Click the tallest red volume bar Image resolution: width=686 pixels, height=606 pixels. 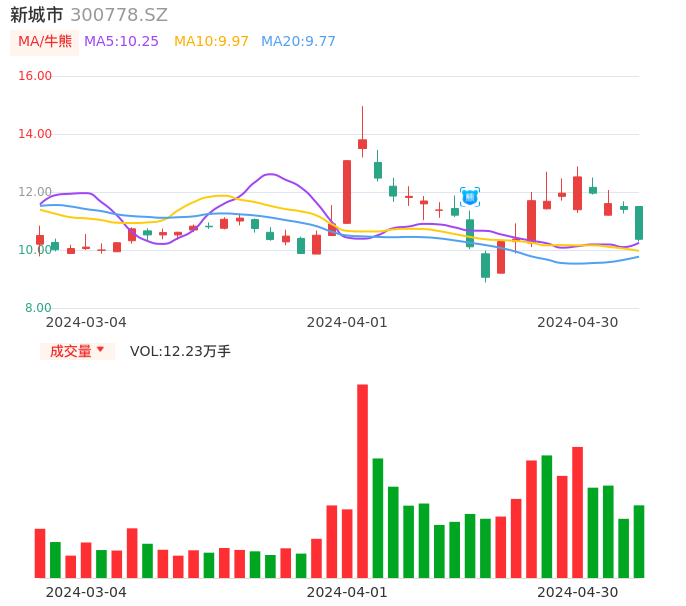(x=362, y=480)
